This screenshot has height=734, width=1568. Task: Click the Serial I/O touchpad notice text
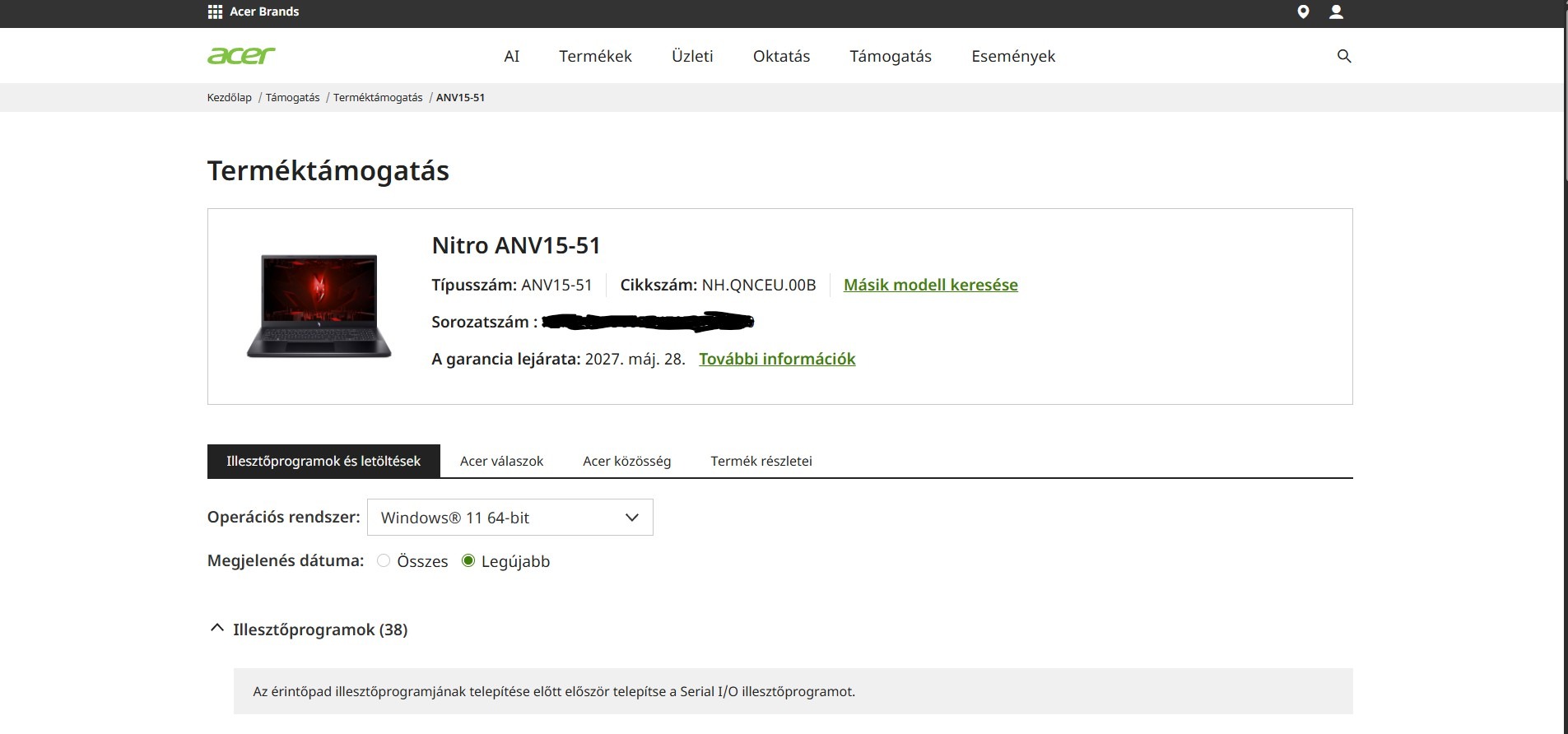[554, 691]
